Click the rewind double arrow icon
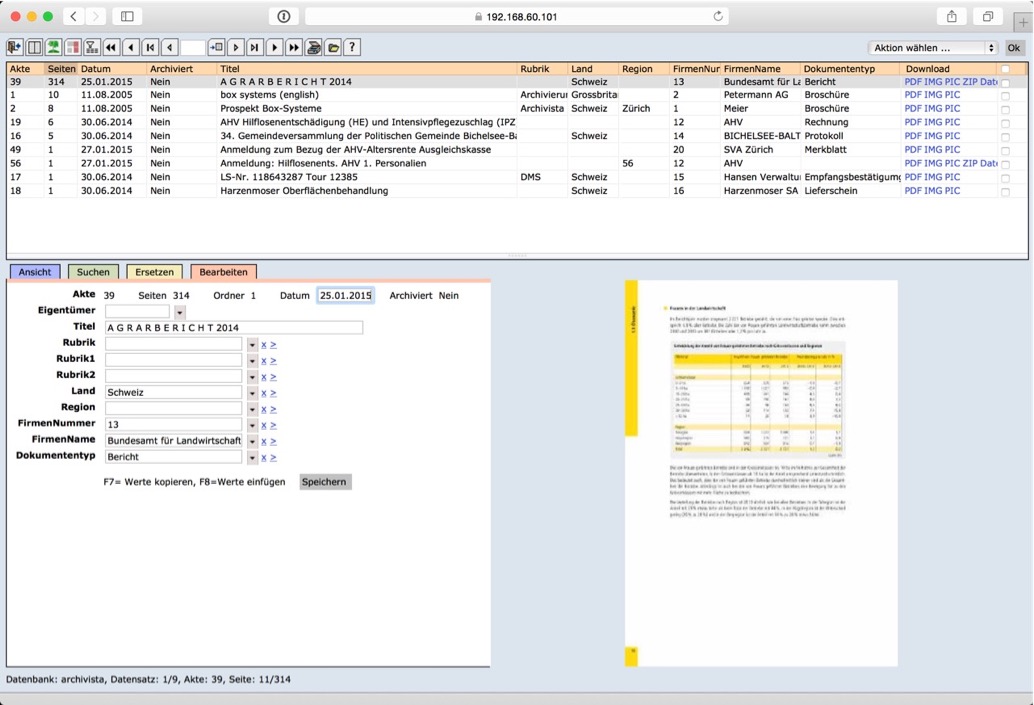1034x705 pixels. coord(111,48)
